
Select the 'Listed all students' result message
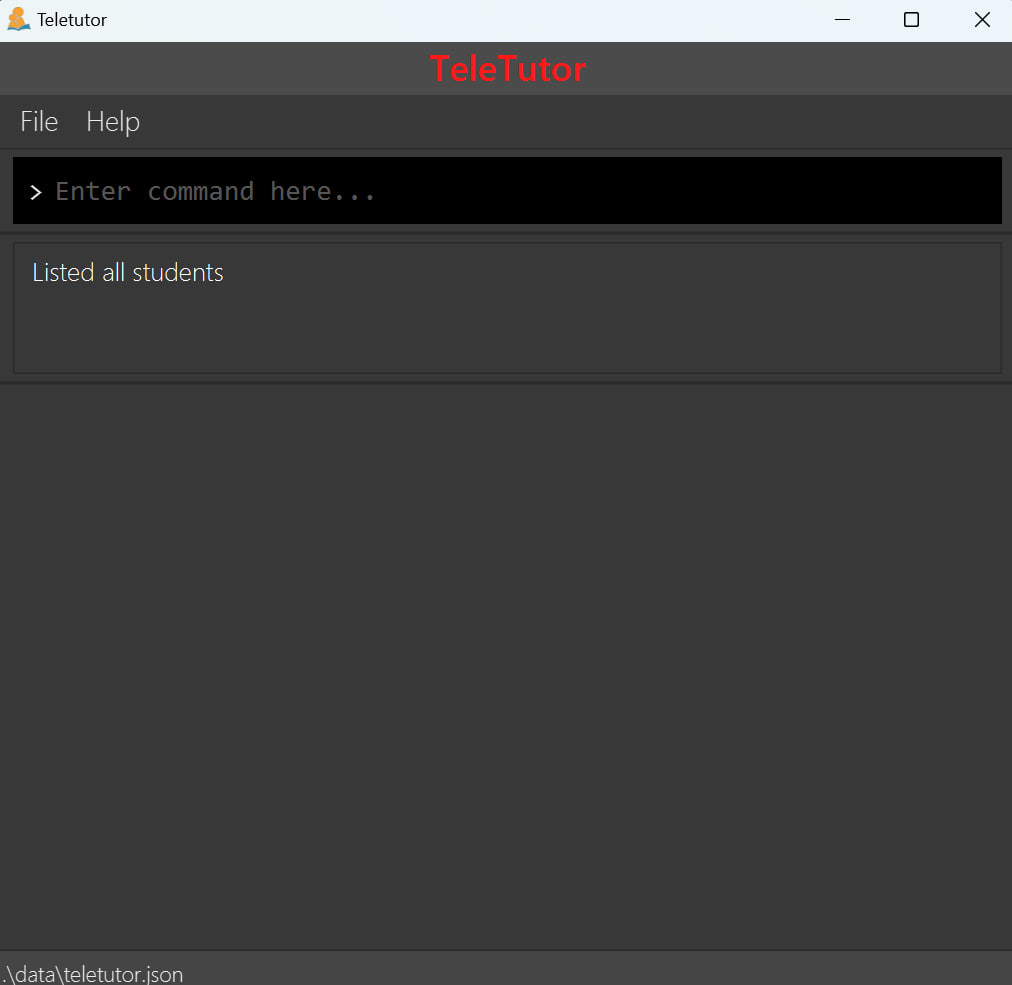click(128, 273)
